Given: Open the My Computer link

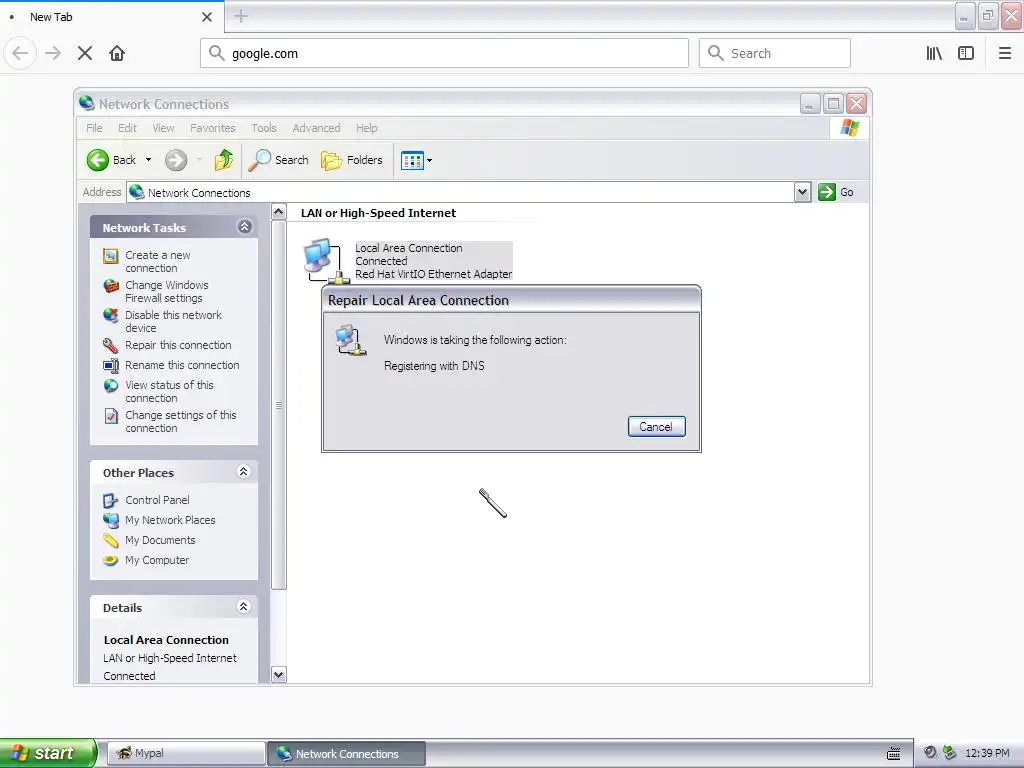Looking at the screenshot, I should click(x=157, y=560).
